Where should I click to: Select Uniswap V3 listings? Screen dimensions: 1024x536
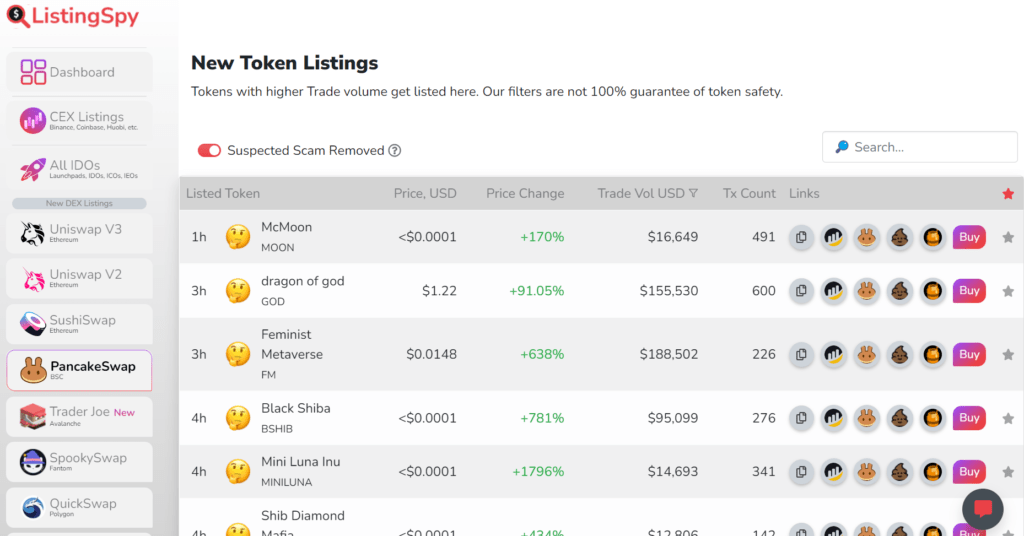point(80,233)
